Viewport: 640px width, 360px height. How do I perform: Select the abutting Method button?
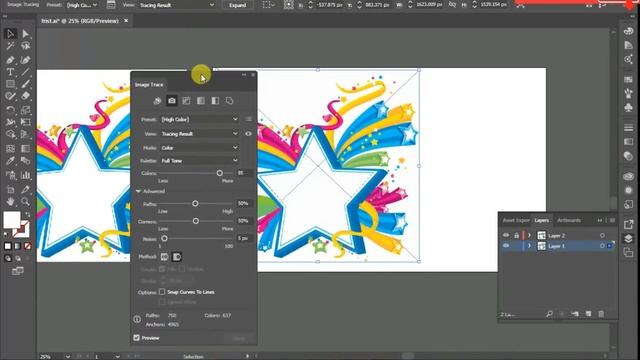coord(164,257)
